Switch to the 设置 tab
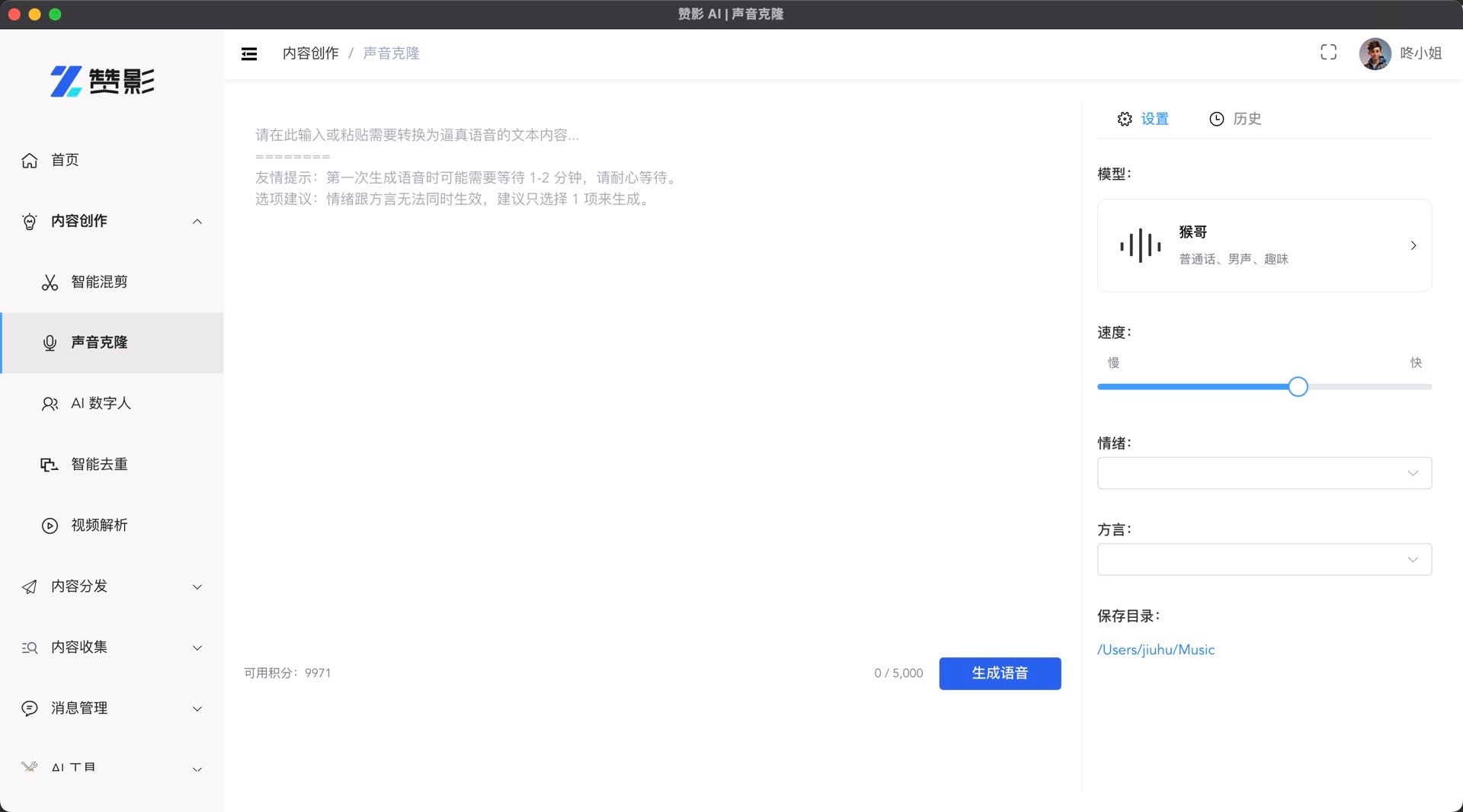Screen dimensions: 1463x812 pos(1143,119)
